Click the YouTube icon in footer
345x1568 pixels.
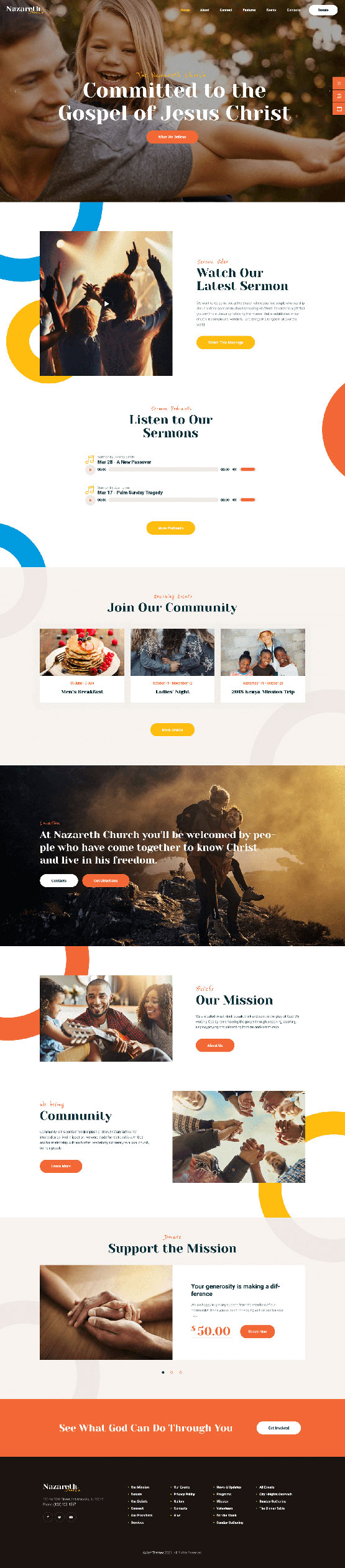[x=71, y=1516]
